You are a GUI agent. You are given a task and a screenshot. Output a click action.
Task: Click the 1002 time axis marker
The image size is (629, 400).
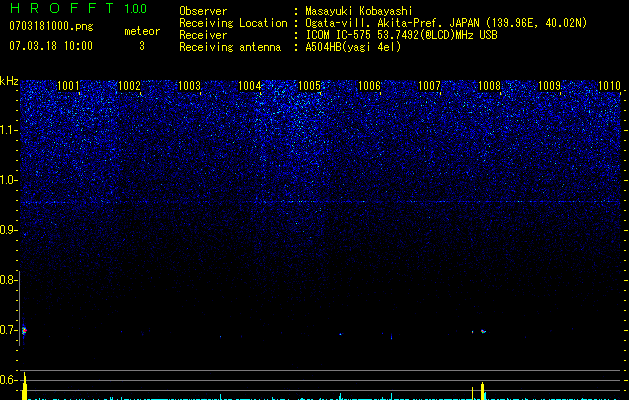129,85
